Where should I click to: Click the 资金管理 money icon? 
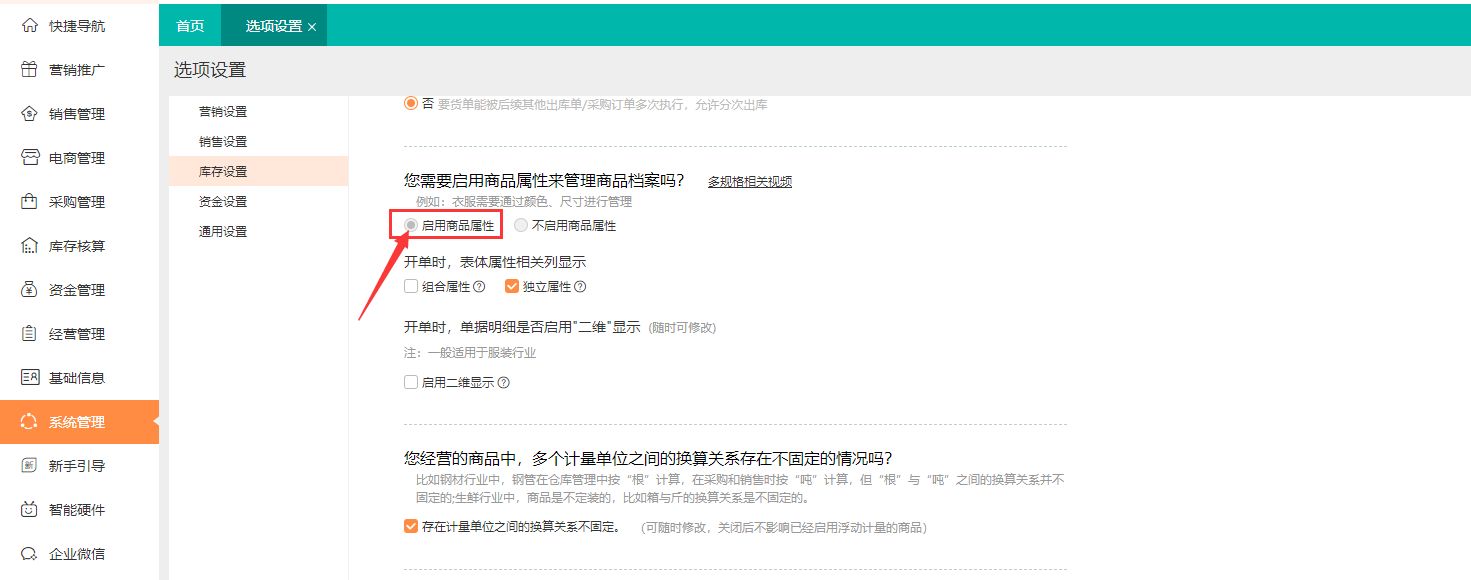(29, 290)
